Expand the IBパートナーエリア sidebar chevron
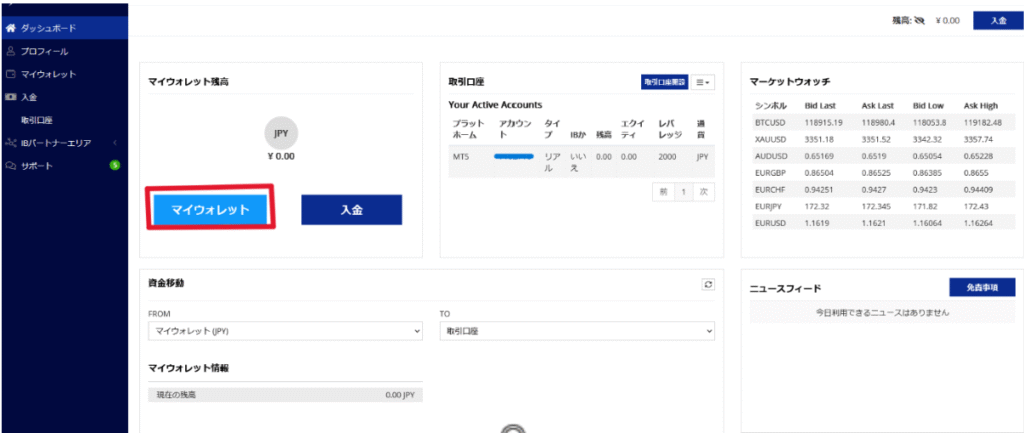The image size is (1024, 433). (x=115, y=143)
